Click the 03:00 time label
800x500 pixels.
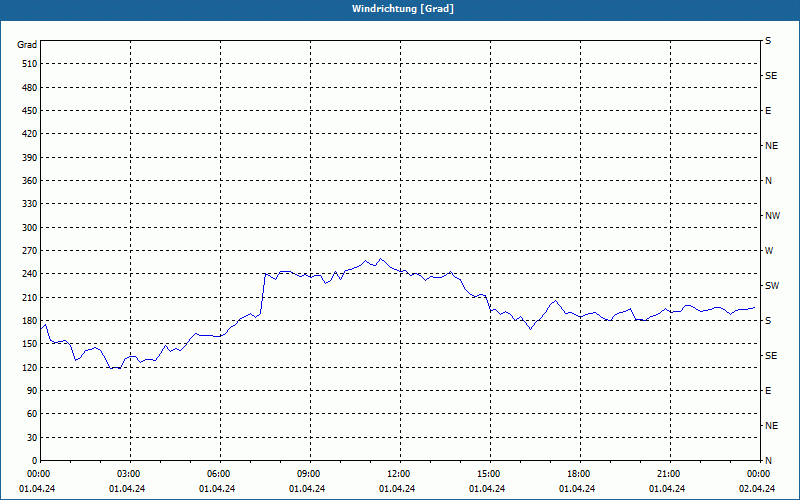click(131, 474)
